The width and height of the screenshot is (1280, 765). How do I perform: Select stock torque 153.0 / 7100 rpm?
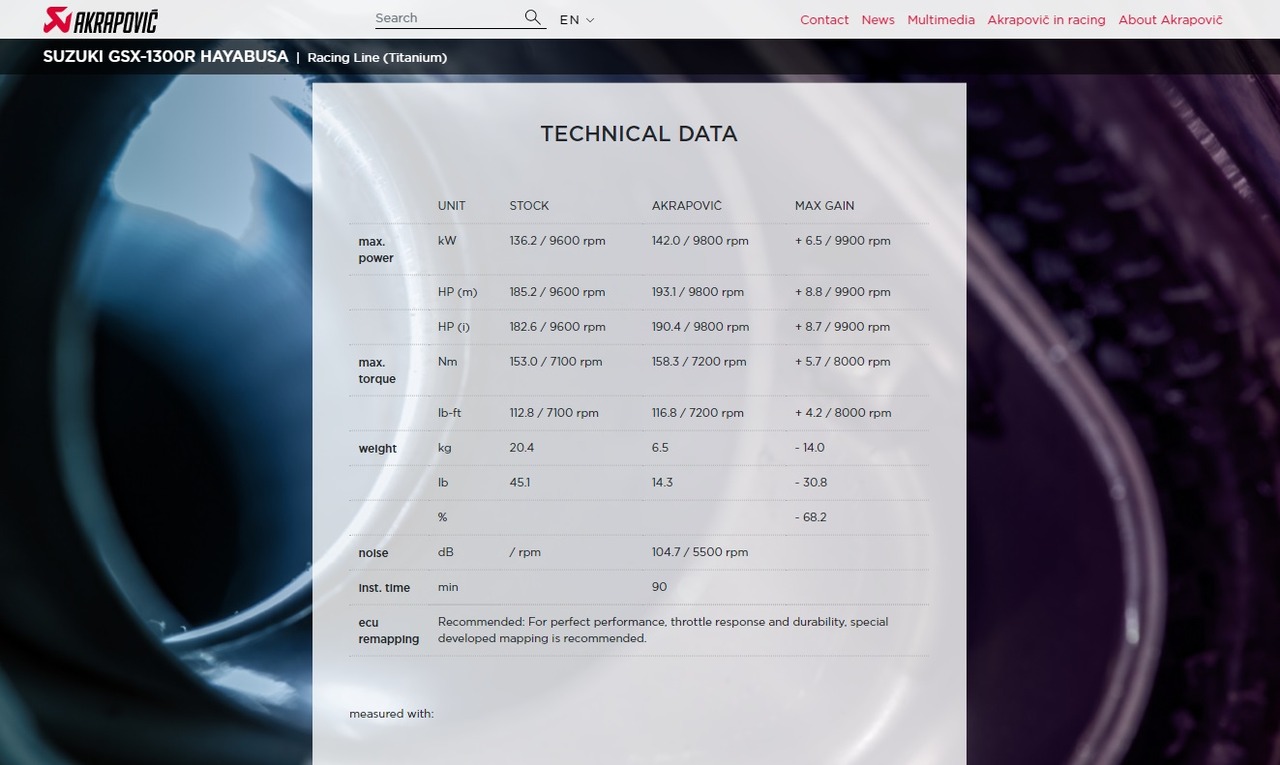(556, 362)
